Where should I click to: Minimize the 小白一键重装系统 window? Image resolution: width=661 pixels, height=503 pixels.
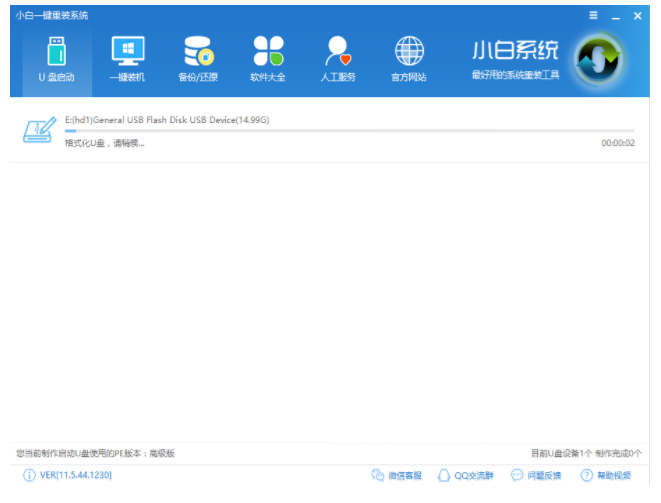point(616,15)
